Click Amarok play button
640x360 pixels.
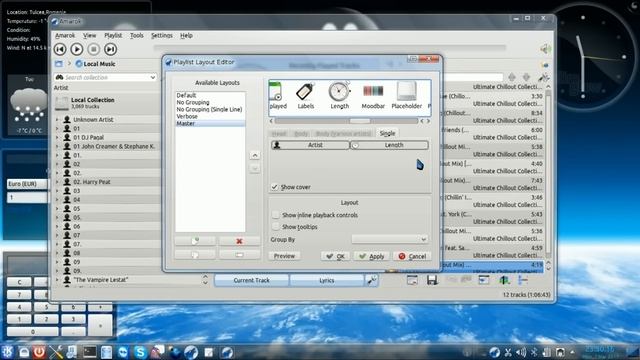(77, 49)
